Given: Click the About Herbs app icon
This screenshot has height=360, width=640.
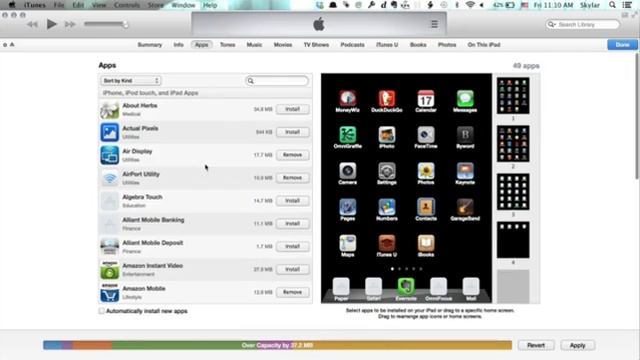Looking at the screenshot, I should tap(109, 110).
